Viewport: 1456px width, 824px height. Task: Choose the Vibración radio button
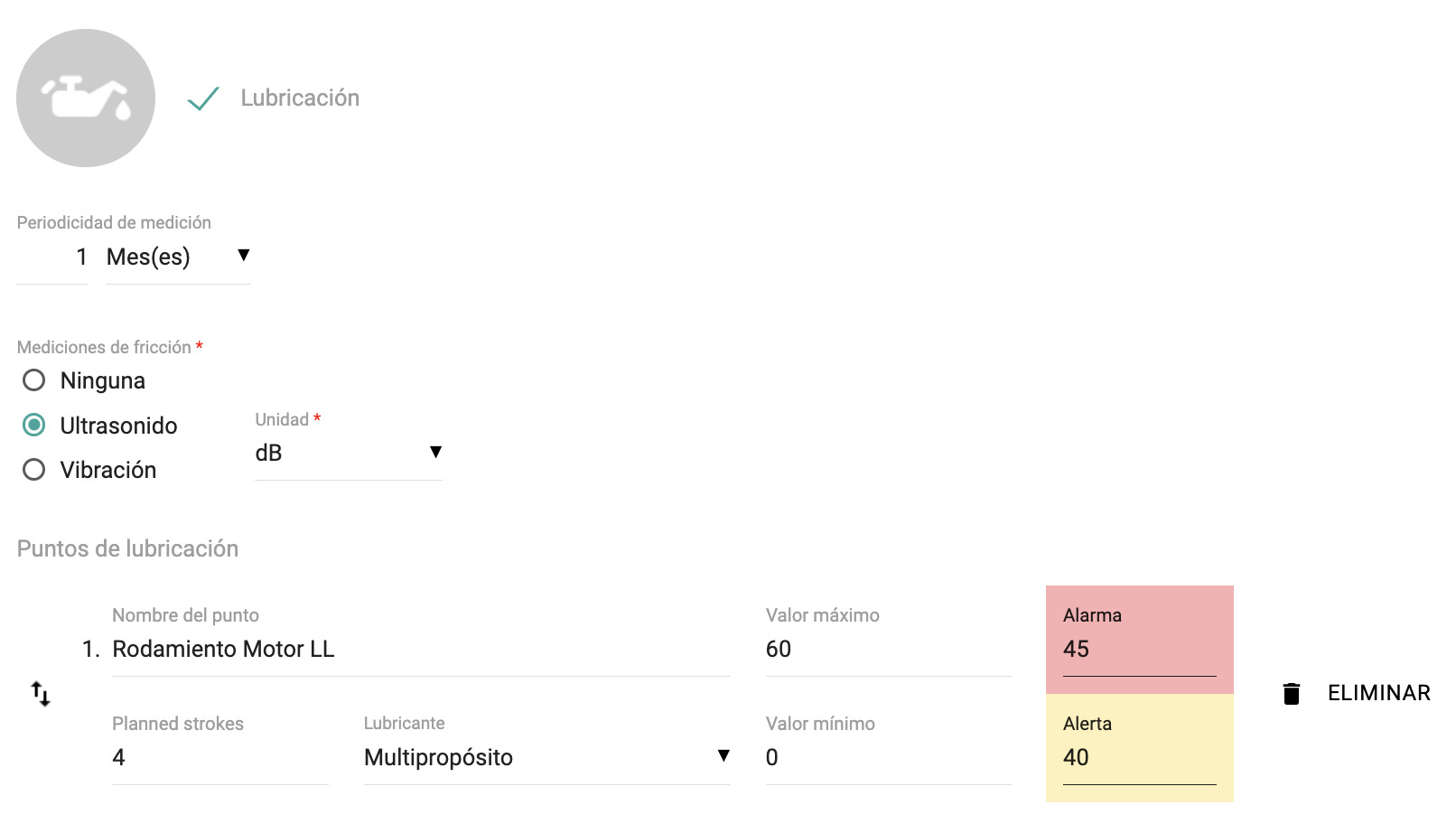pyautogui.click(x=34, y=470)
